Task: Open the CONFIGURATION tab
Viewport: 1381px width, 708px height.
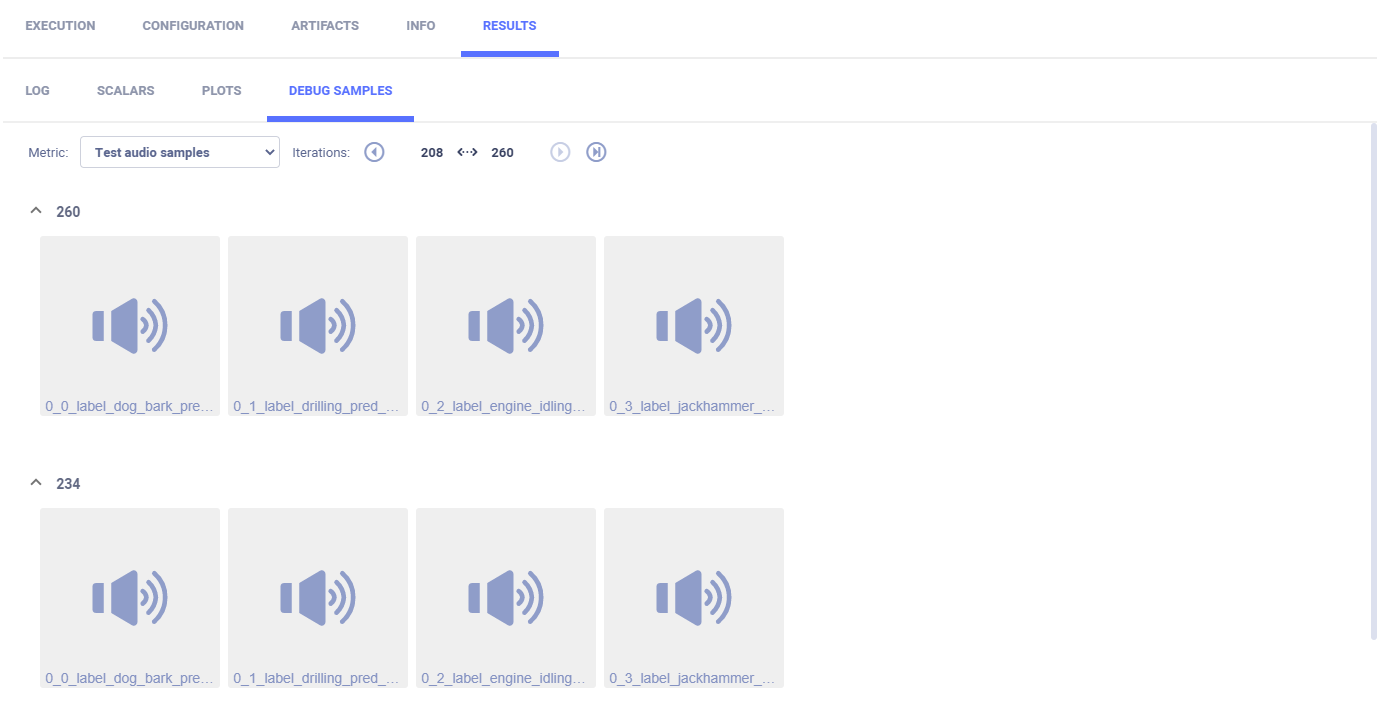Action: (193, 26)
